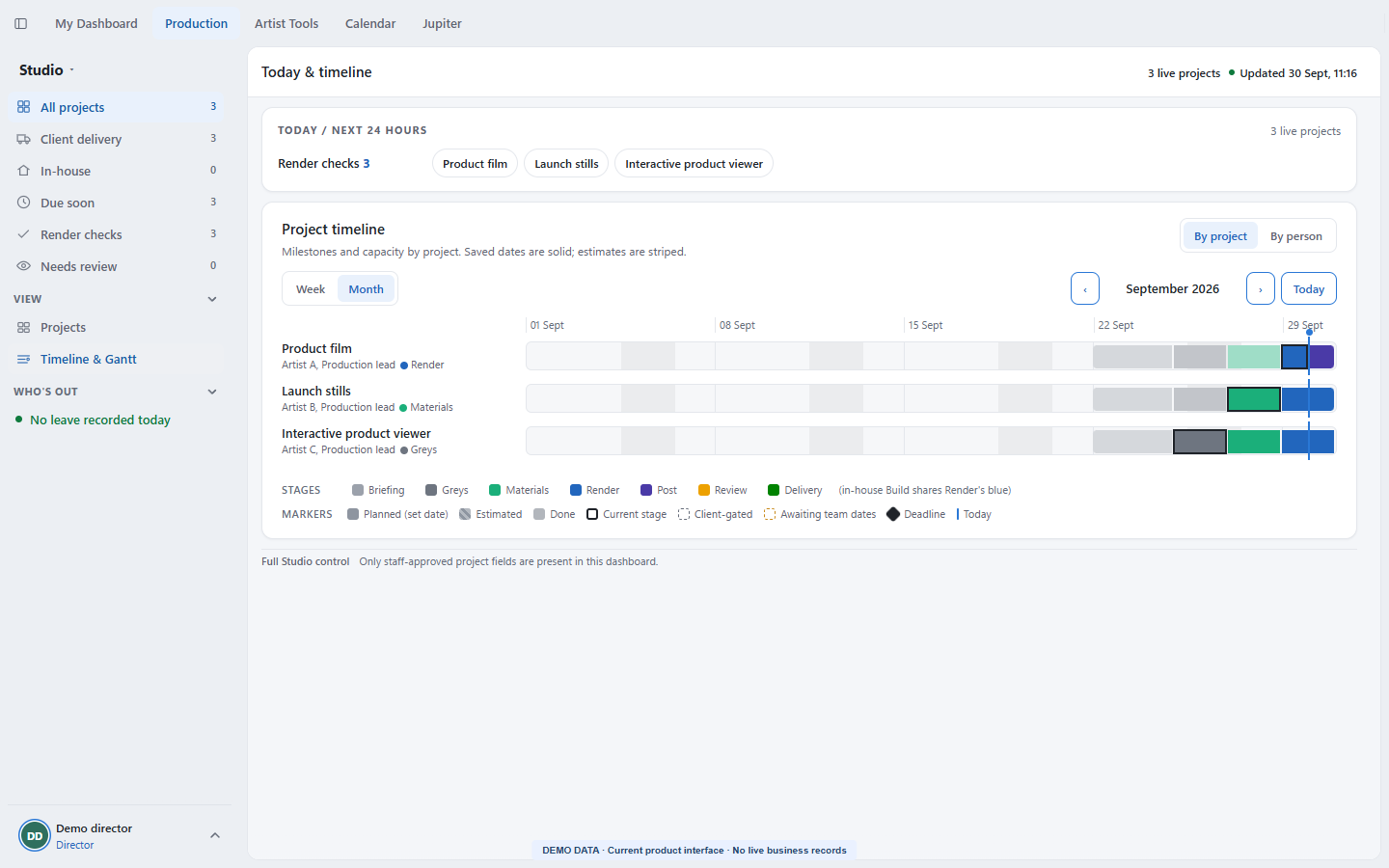Select Render checks filter in sidebar
The image size is (1389, 868).
click(118, 234)
